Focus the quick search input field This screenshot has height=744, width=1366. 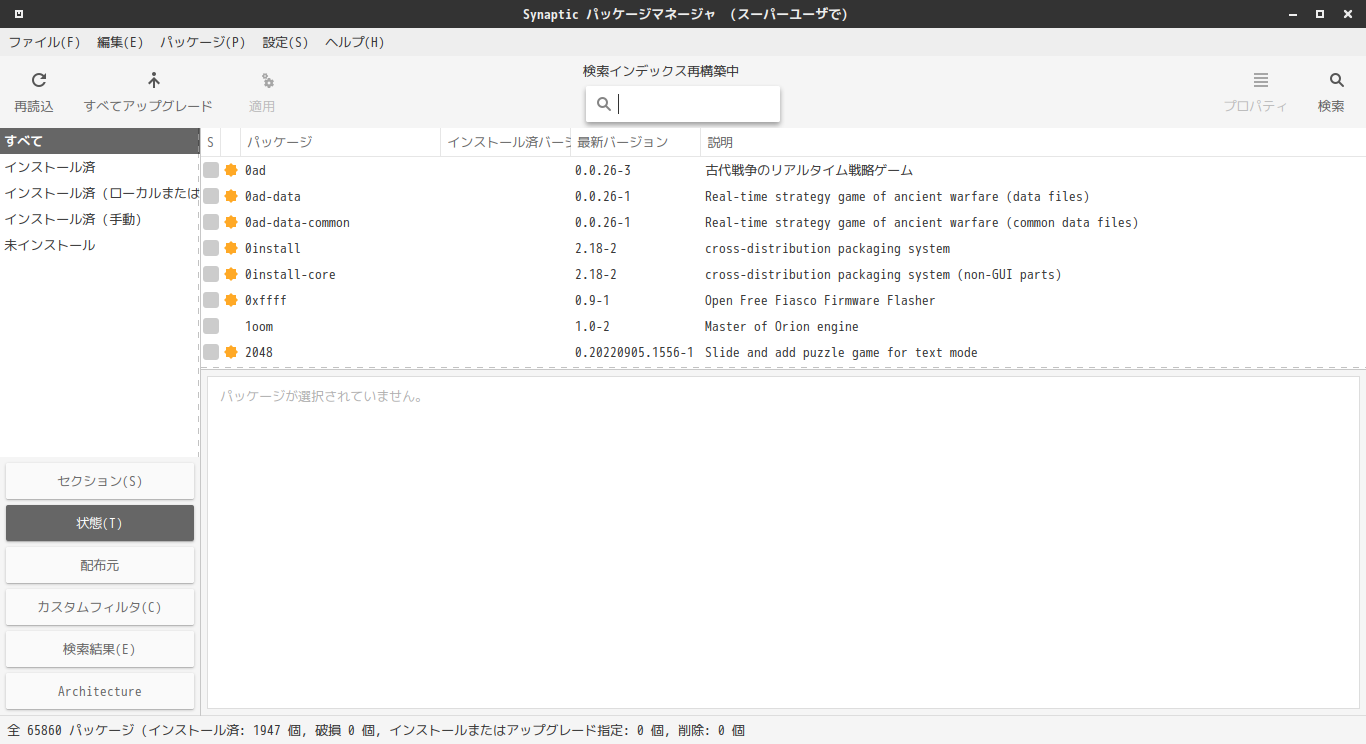(683, 104)
